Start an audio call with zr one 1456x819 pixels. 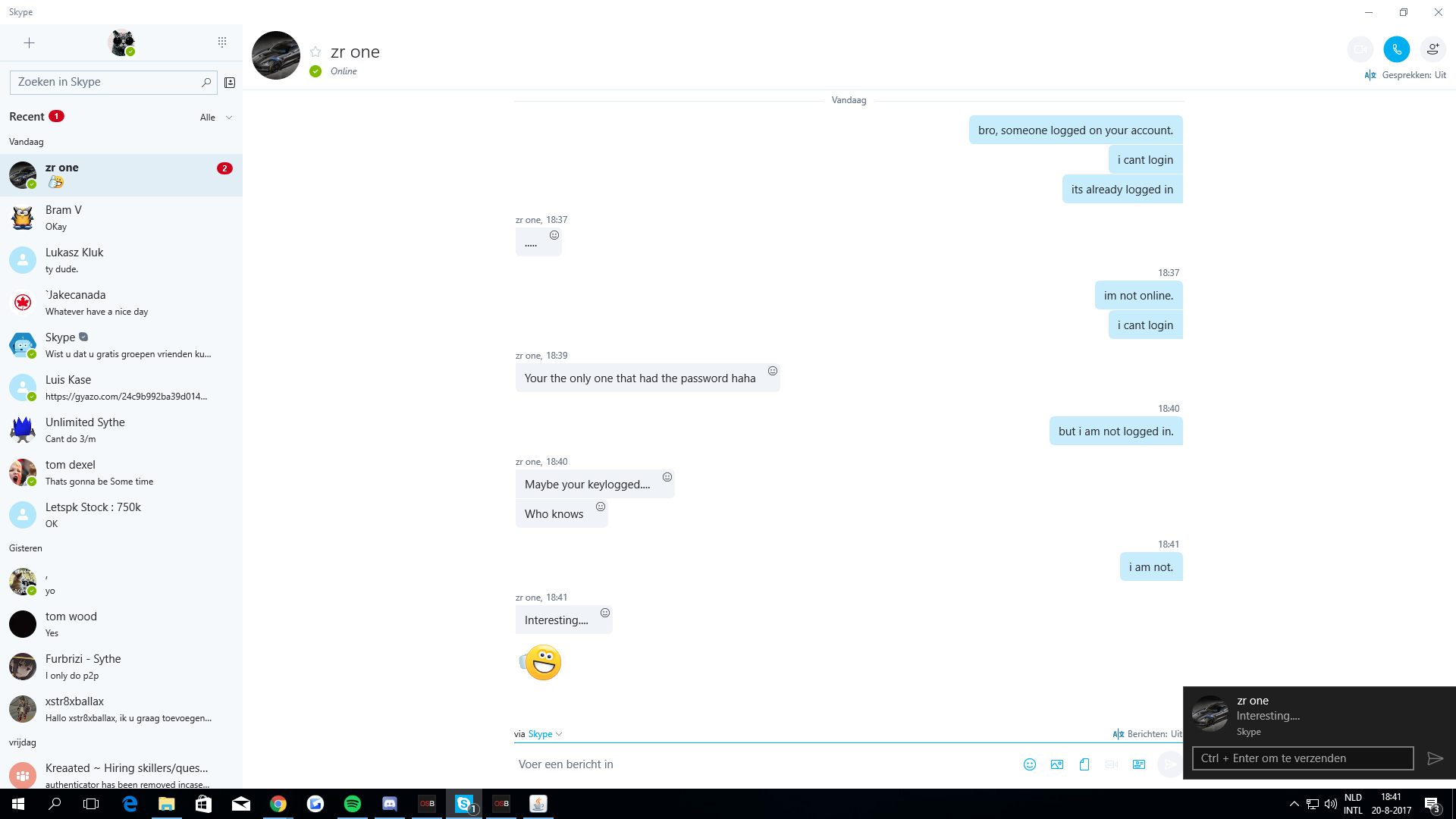[x=1396, y=49]
